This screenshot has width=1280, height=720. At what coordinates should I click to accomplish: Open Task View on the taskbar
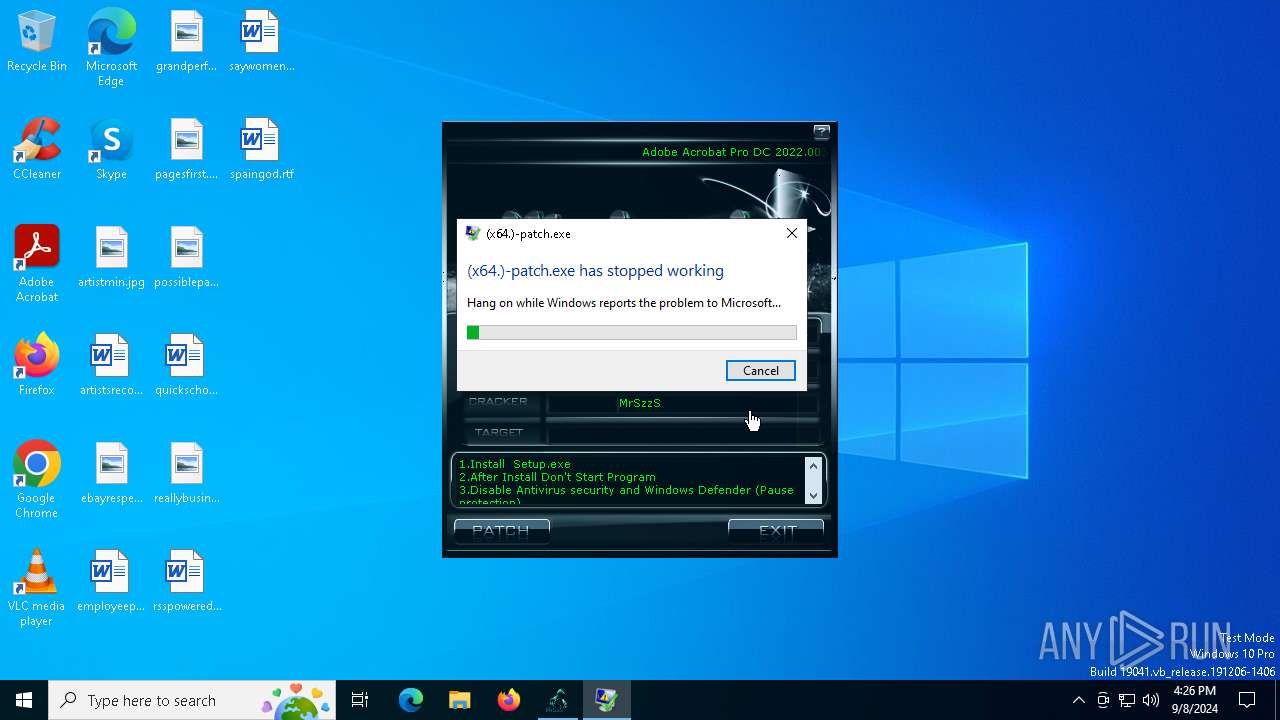click(x=360, y=700)
